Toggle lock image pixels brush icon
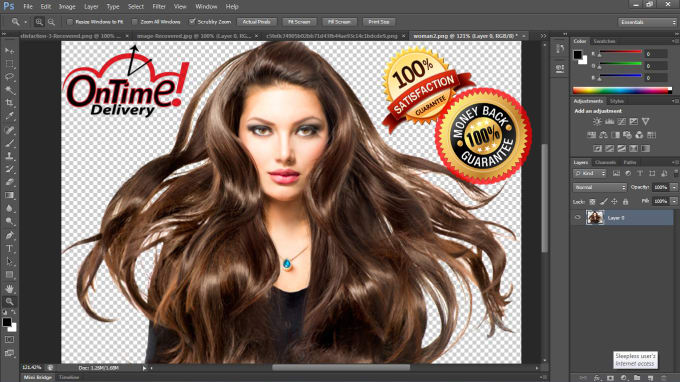680x382 pixels. [x=604, y=202]
